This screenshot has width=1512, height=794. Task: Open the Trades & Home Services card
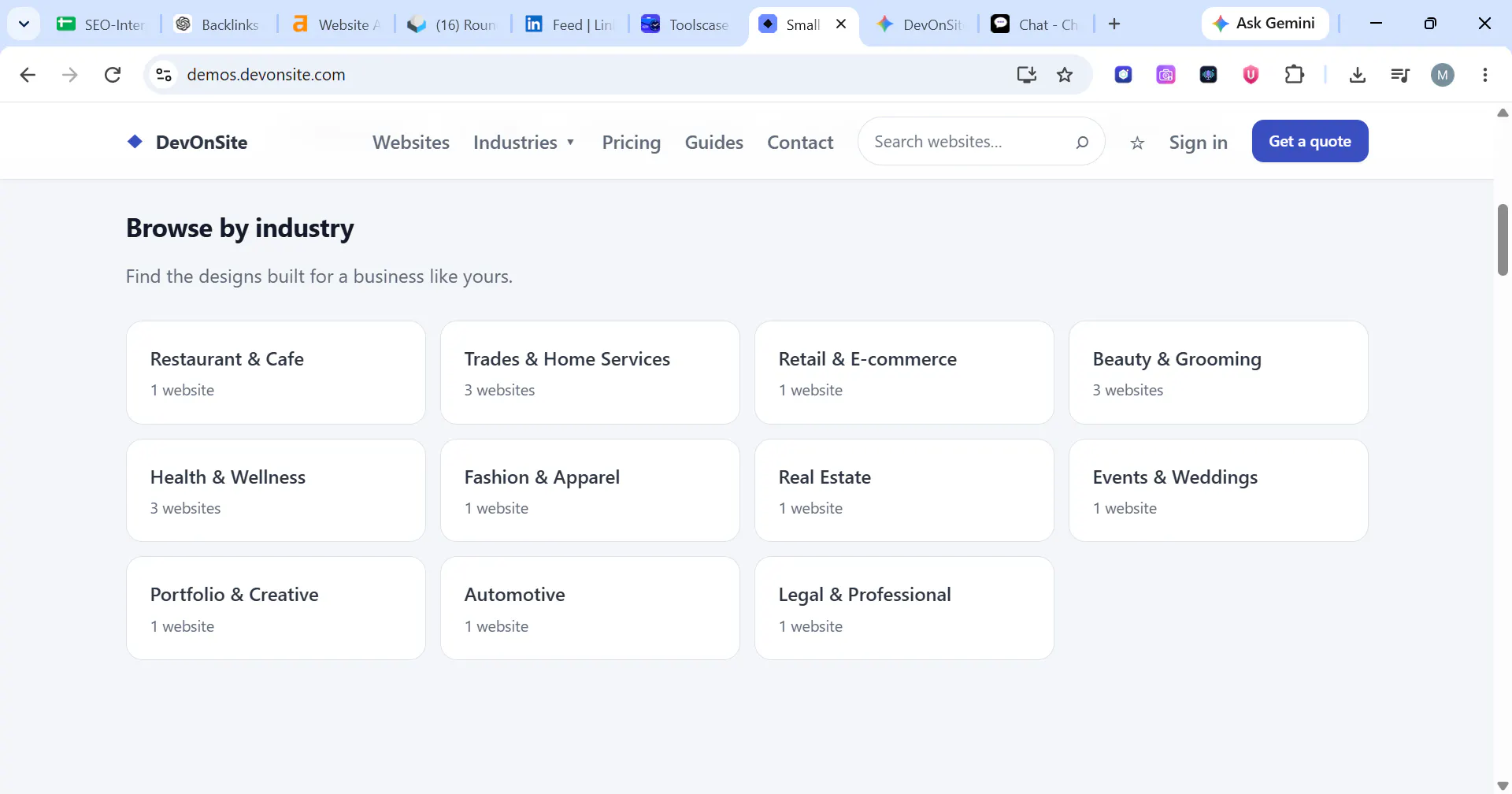coord(590,373)
